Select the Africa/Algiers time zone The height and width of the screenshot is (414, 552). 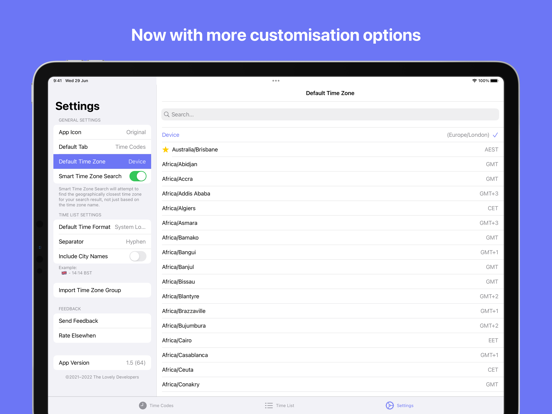tap(330, 208)
